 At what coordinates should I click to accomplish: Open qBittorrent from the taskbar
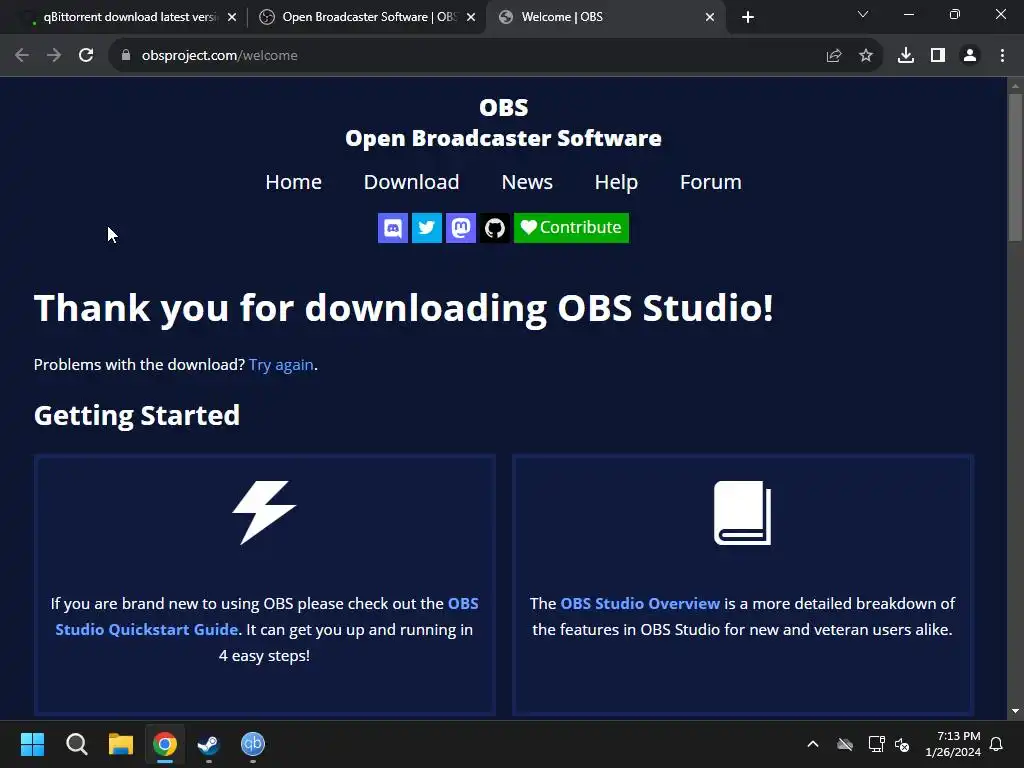pyautogui.click(x=253, y=744)
